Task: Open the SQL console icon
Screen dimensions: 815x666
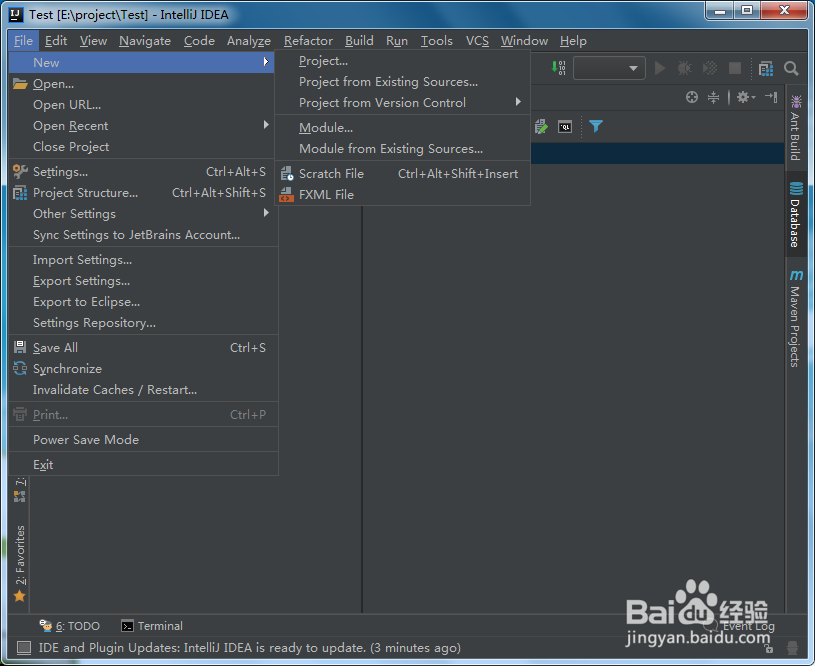Action: click(565, 126)
